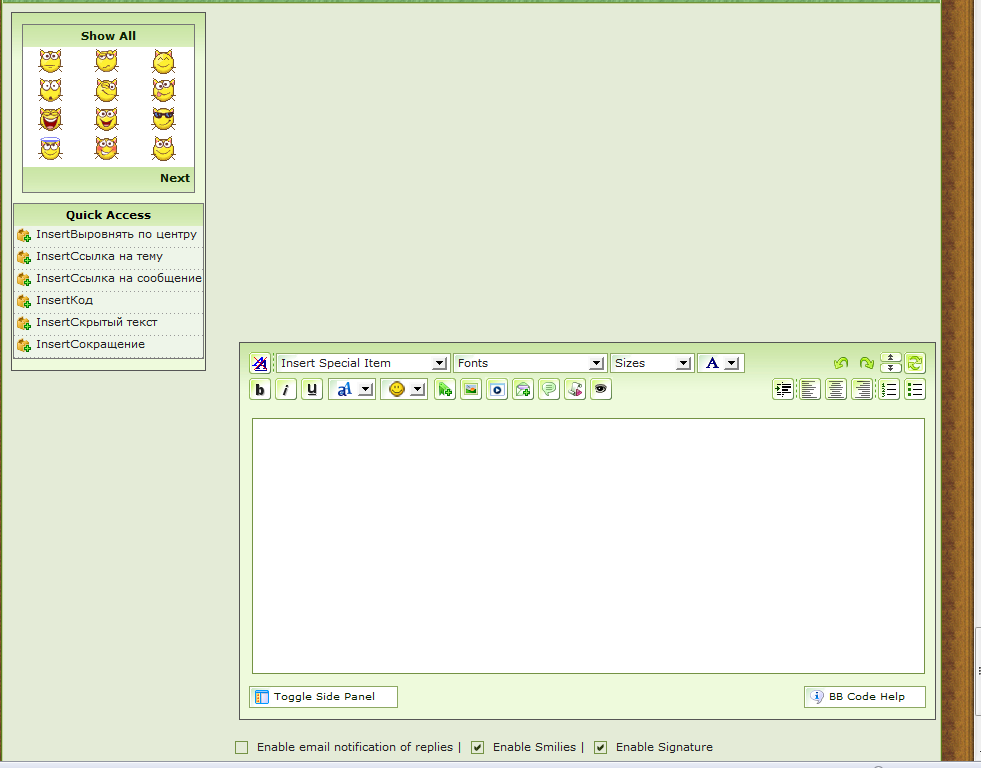Expand the Fonts dropdown list
The width and height of the screenshot is (981, 768).
pyautogui.click(x=530, y=363)
